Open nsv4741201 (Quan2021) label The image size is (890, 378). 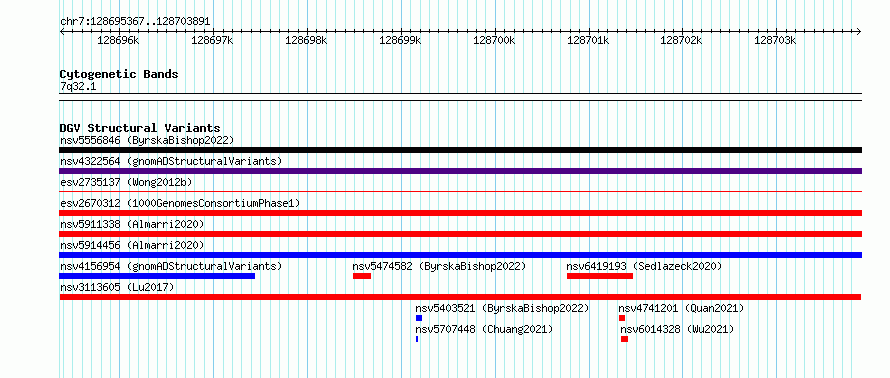(x=681, y=308)
